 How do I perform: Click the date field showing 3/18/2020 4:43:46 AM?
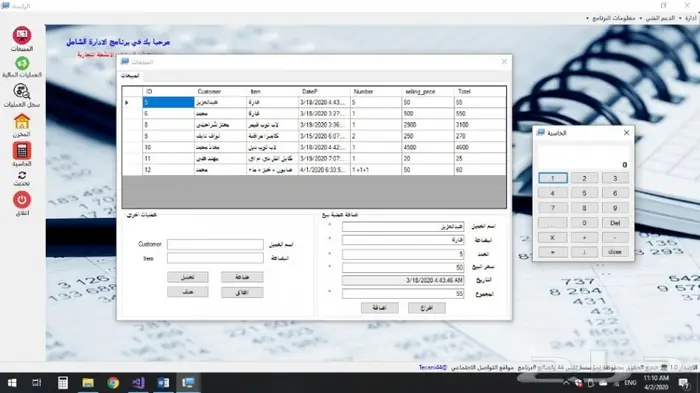tap(403, 280)
